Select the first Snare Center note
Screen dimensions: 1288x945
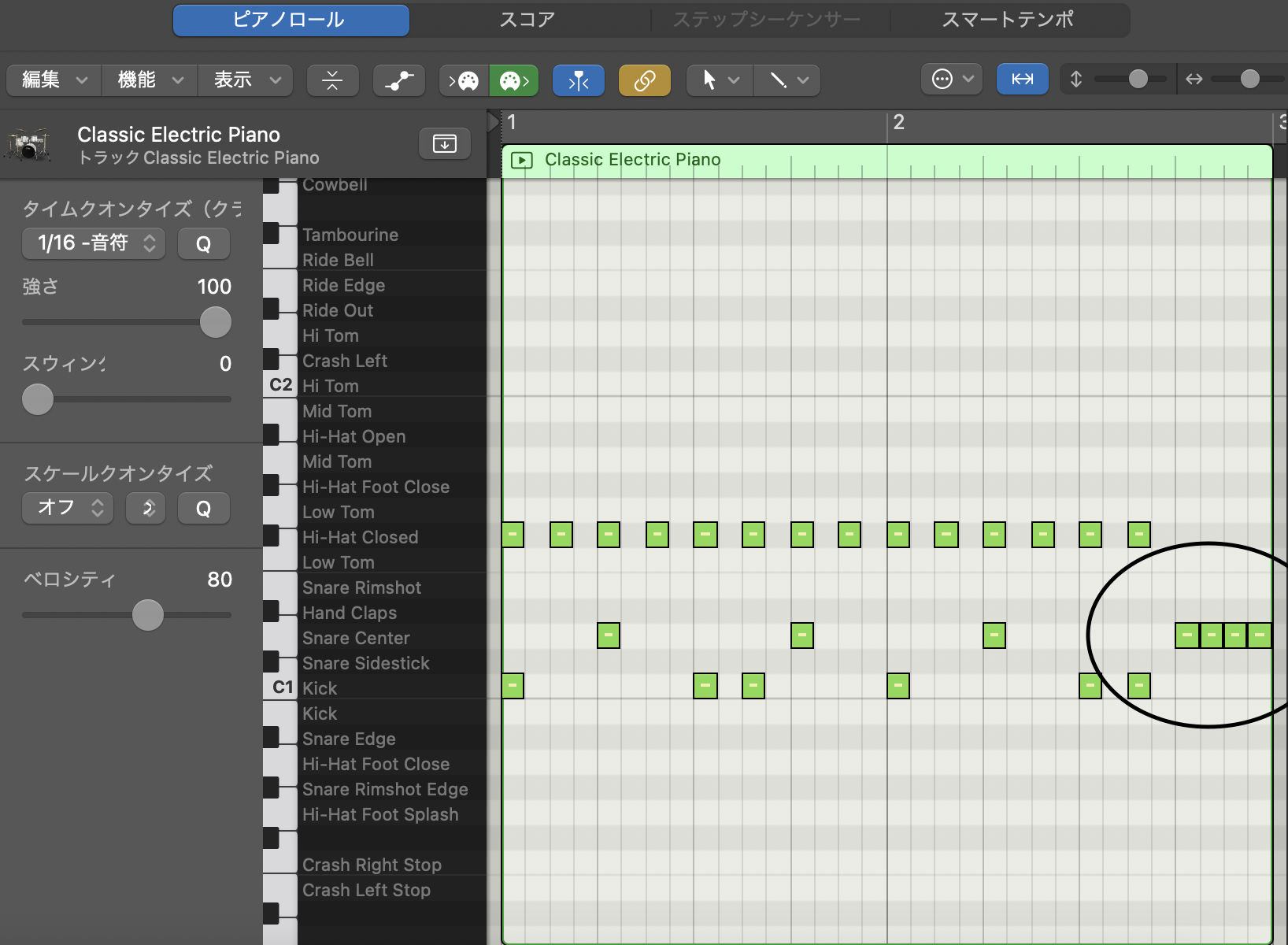pos(609,636)
